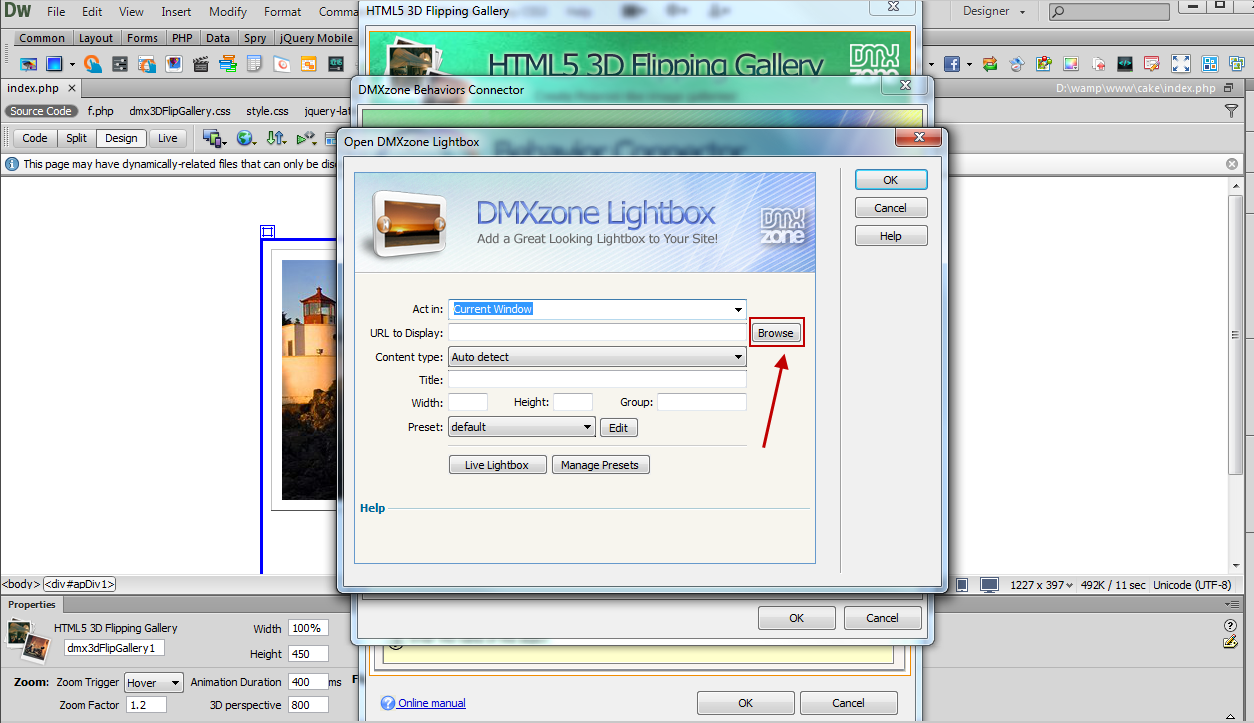1254x723 pixels.
Task: Click the Group input field
Action: 702,402
